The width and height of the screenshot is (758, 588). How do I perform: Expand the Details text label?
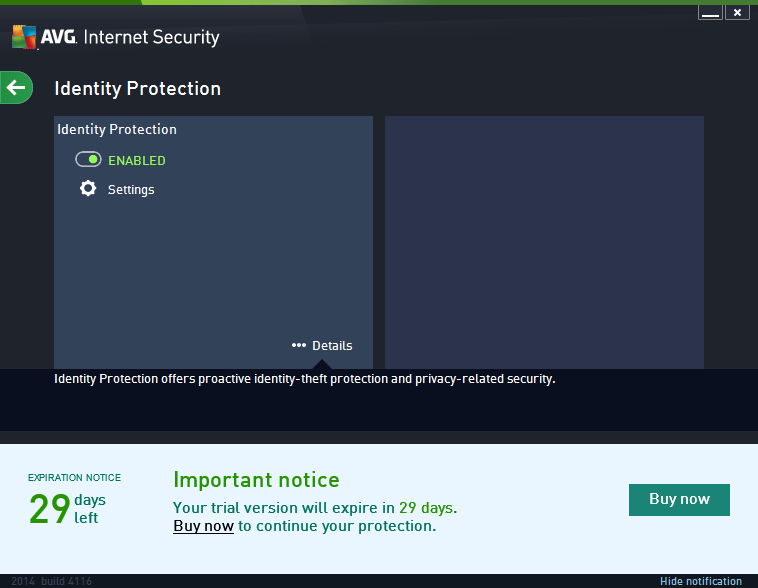pyautogui.click(x=332, y=346)
